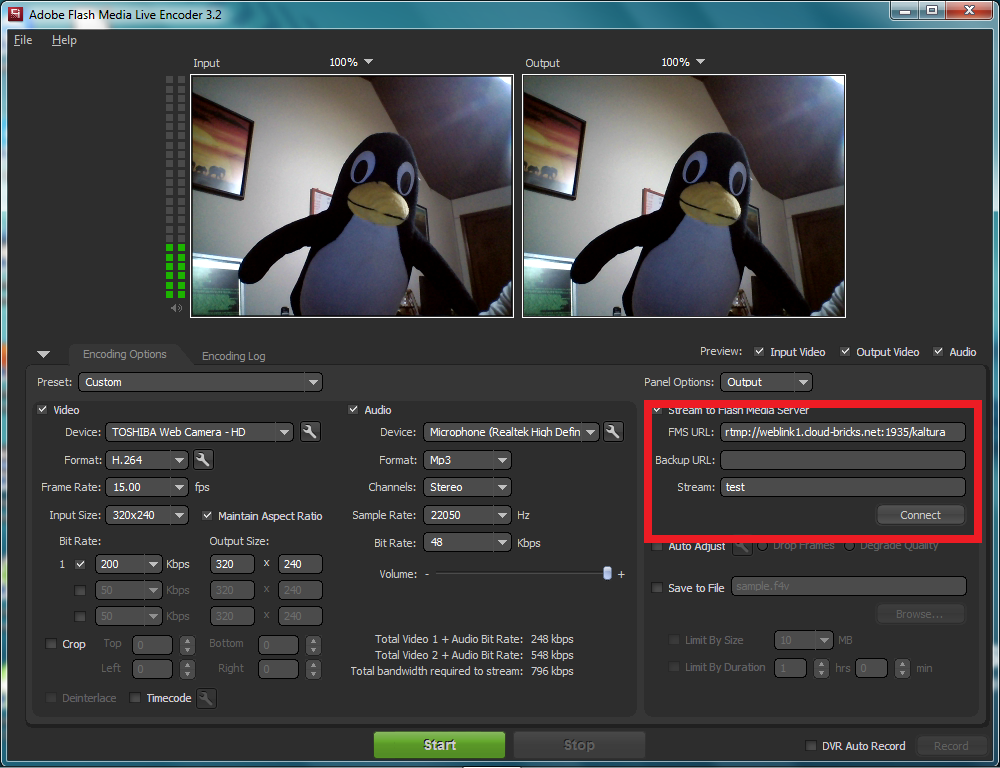Viewport: 1000px width, 768px height.
Task: Open the video Format dropdown
Action: [147, 459]
